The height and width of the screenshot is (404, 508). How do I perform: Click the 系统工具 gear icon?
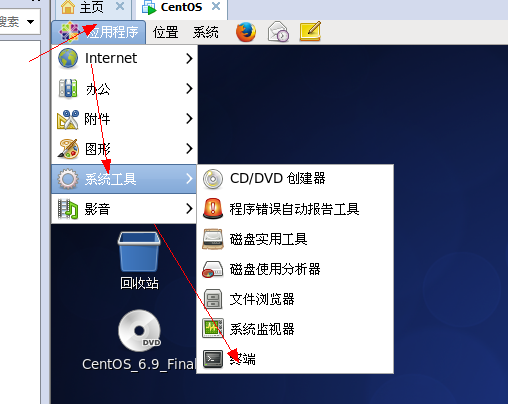68,179
